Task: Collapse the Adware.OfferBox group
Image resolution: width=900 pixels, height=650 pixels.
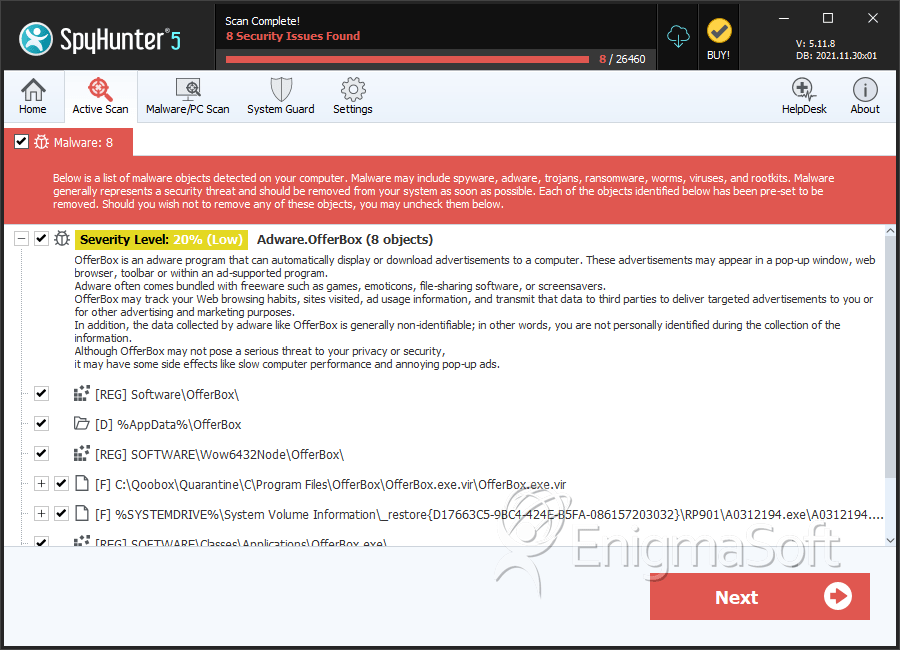Action: click(21, 238)
